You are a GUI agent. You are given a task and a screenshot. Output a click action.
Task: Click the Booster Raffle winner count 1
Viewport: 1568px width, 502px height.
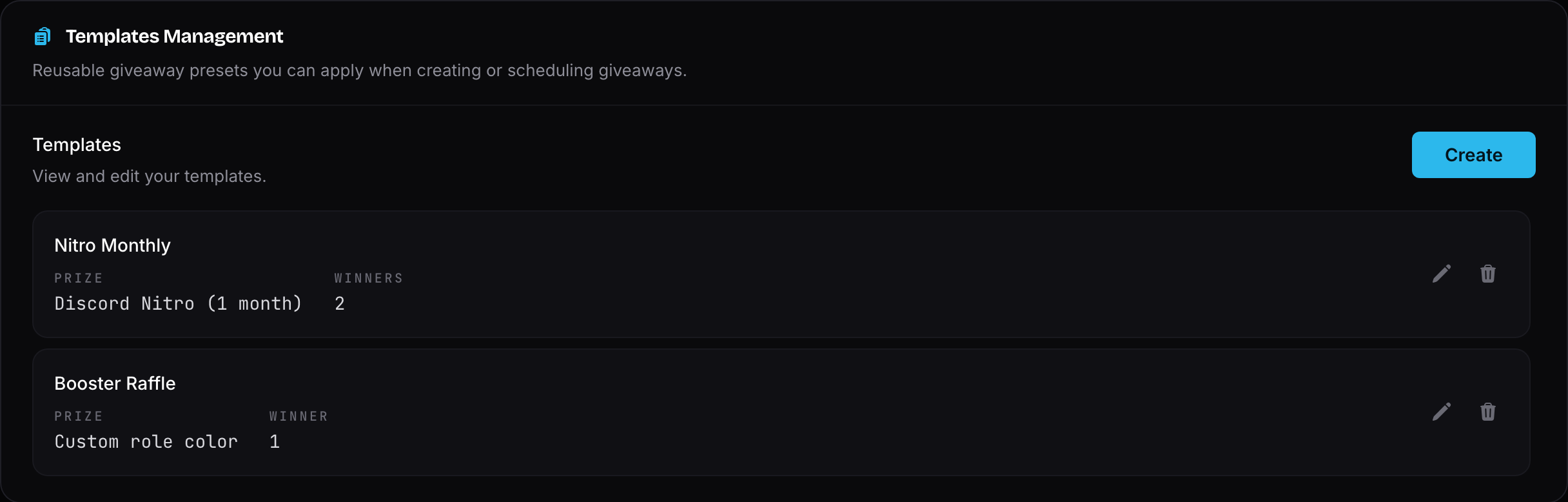pos(275,441)
